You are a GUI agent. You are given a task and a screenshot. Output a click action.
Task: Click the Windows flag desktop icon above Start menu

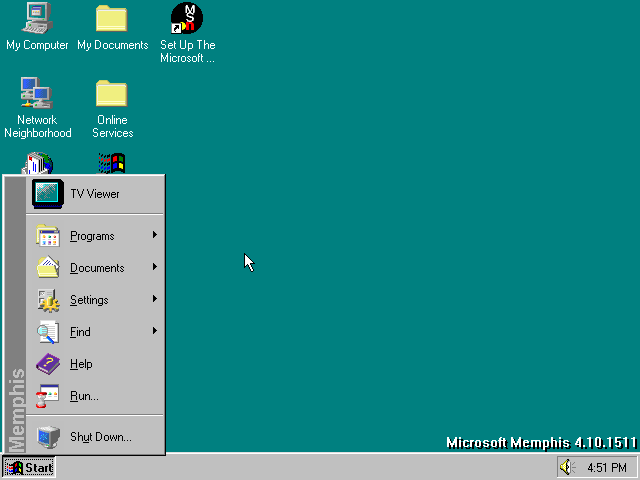112,163
